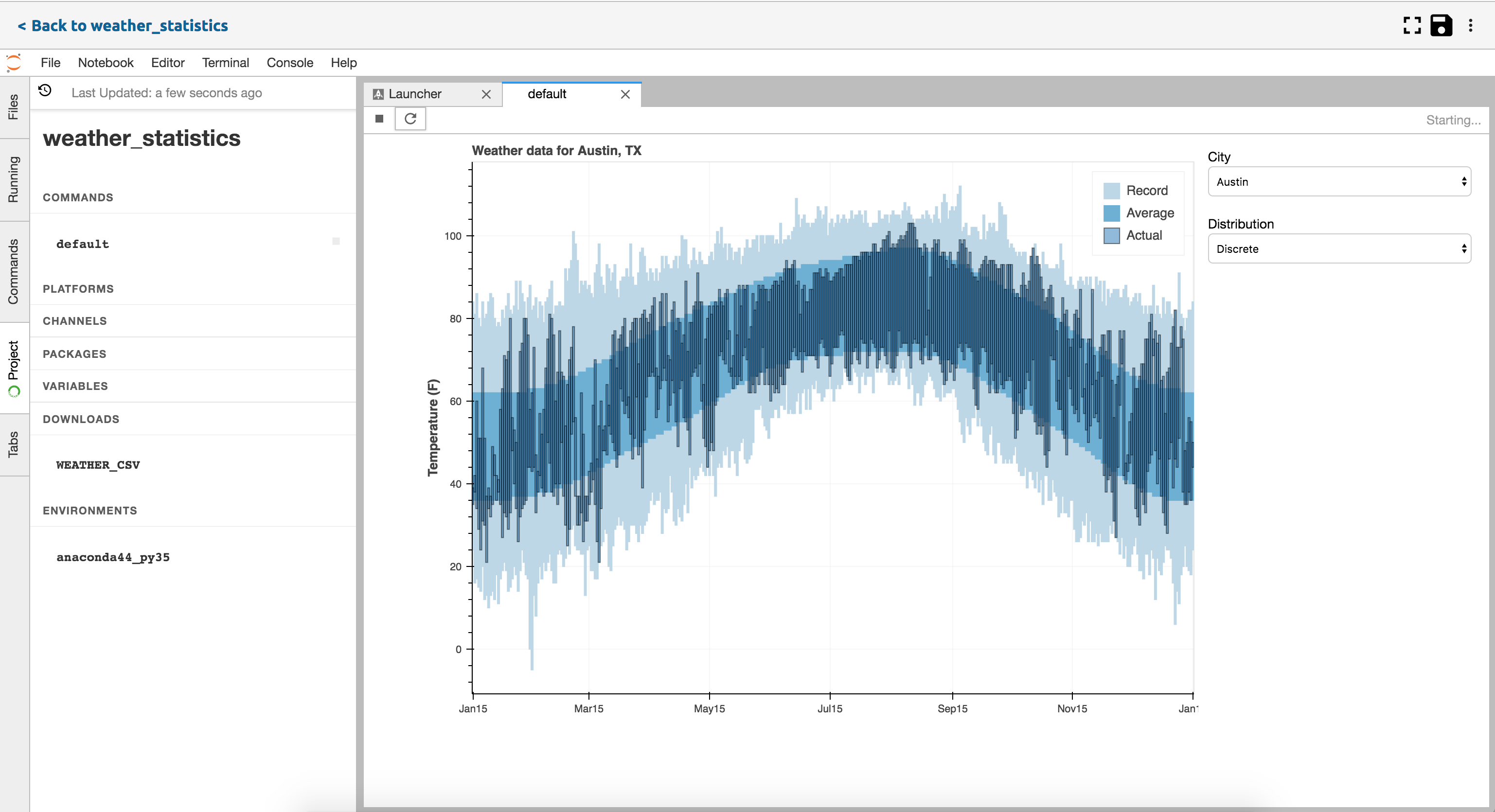Switch to the Files side tab
This screenshot has width=1495, height=812.
[13, 107]
